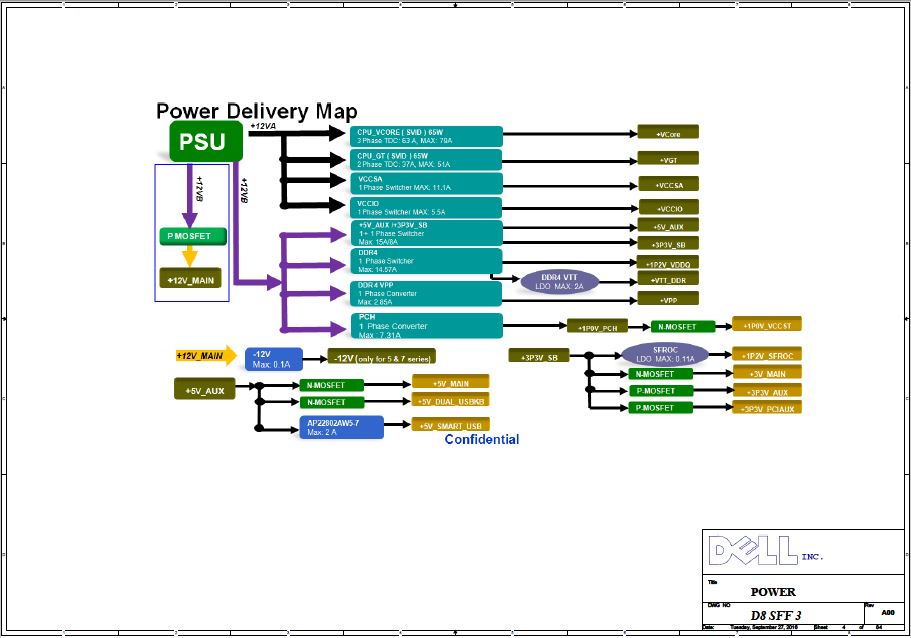
Task: Select the DDR4 VPP converter block
Action: [426, 293]
